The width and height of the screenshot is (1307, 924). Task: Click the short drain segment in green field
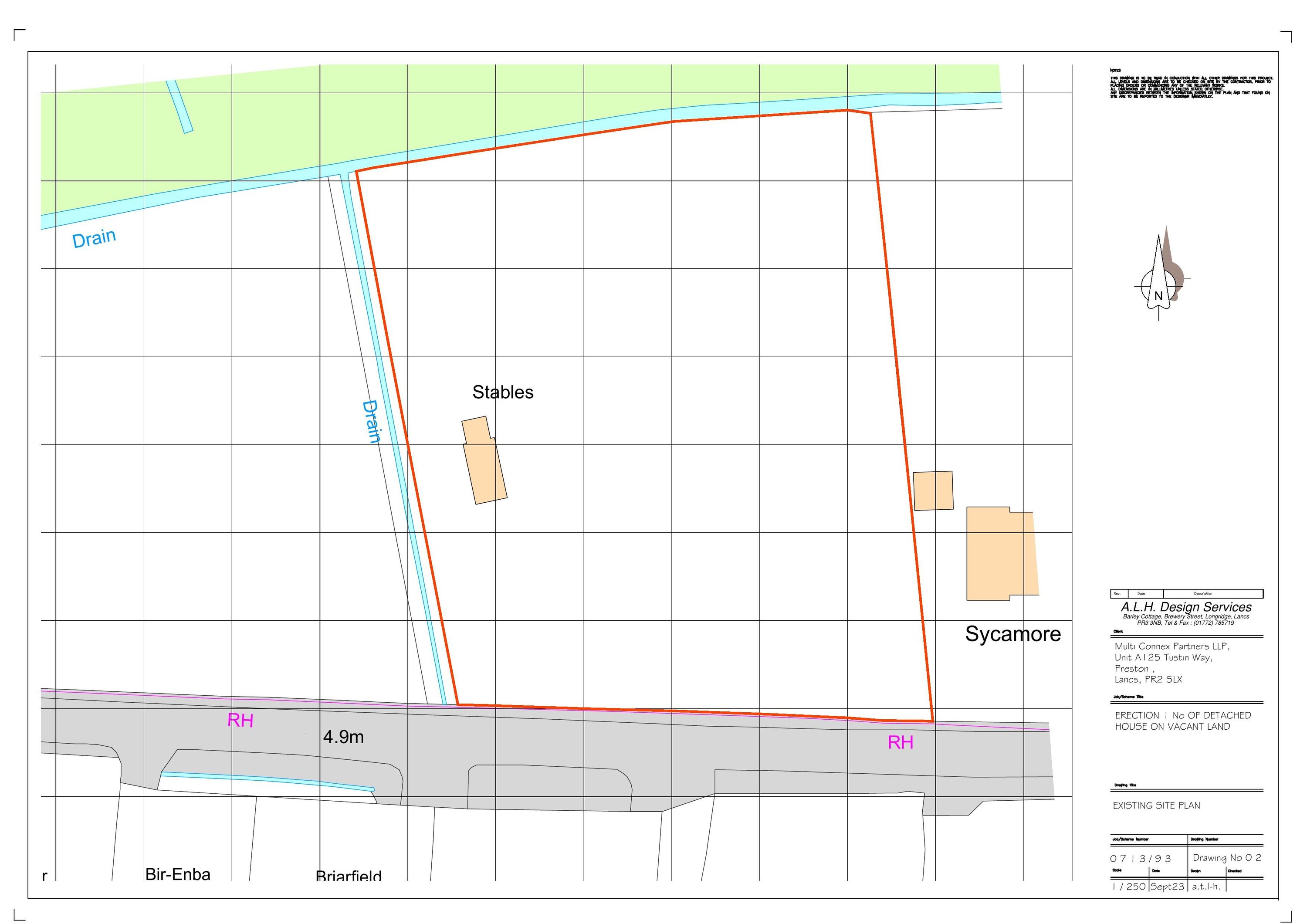[179, 106]
